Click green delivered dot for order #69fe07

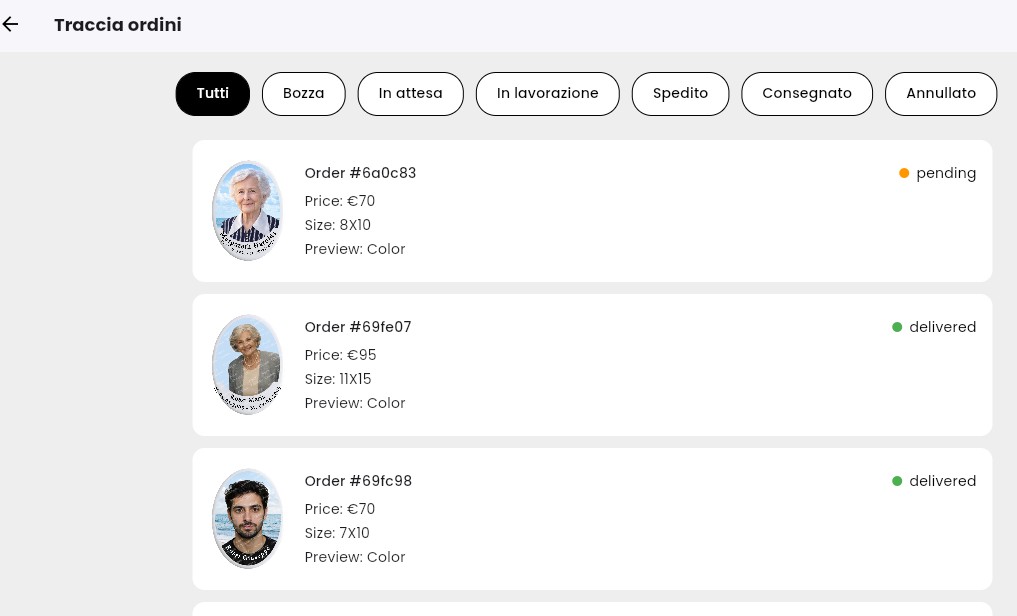click(897, 327)
